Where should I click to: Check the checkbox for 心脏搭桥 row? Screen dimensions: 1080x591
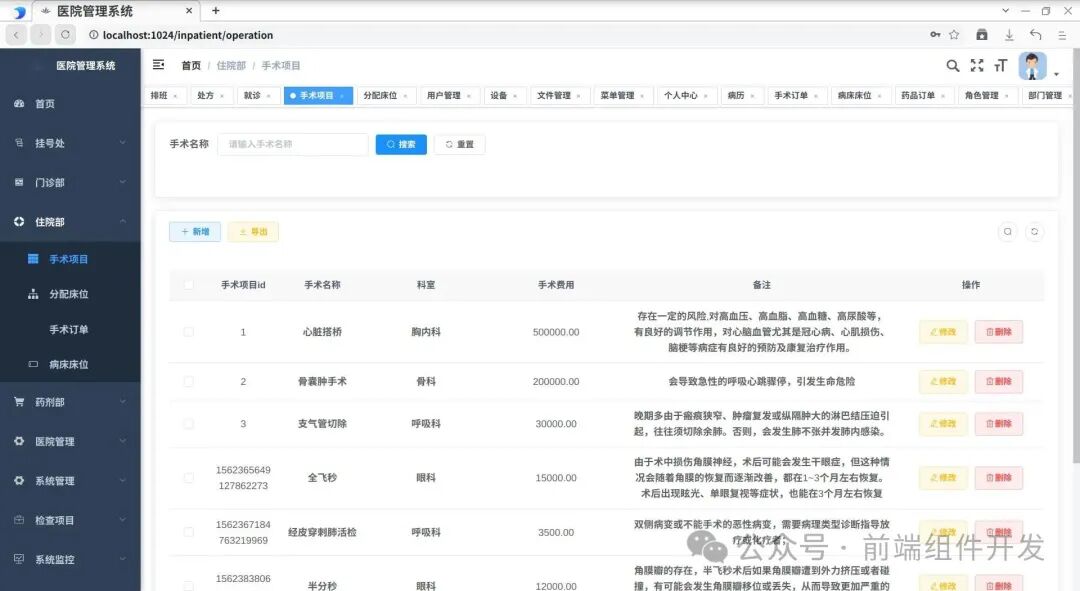pos(188,331)
